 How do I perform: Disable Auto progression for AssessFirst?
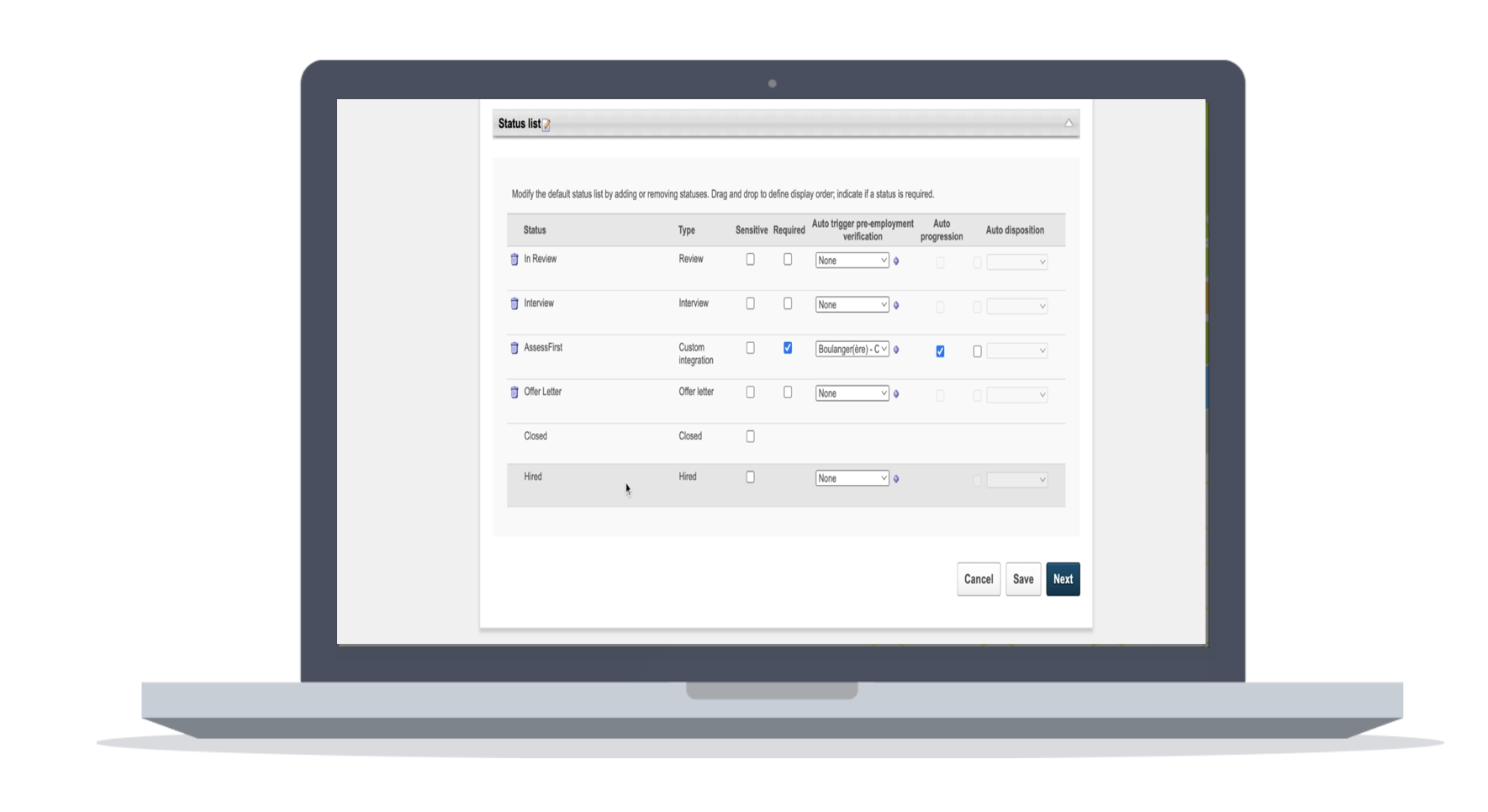click(x=940, y=351)
